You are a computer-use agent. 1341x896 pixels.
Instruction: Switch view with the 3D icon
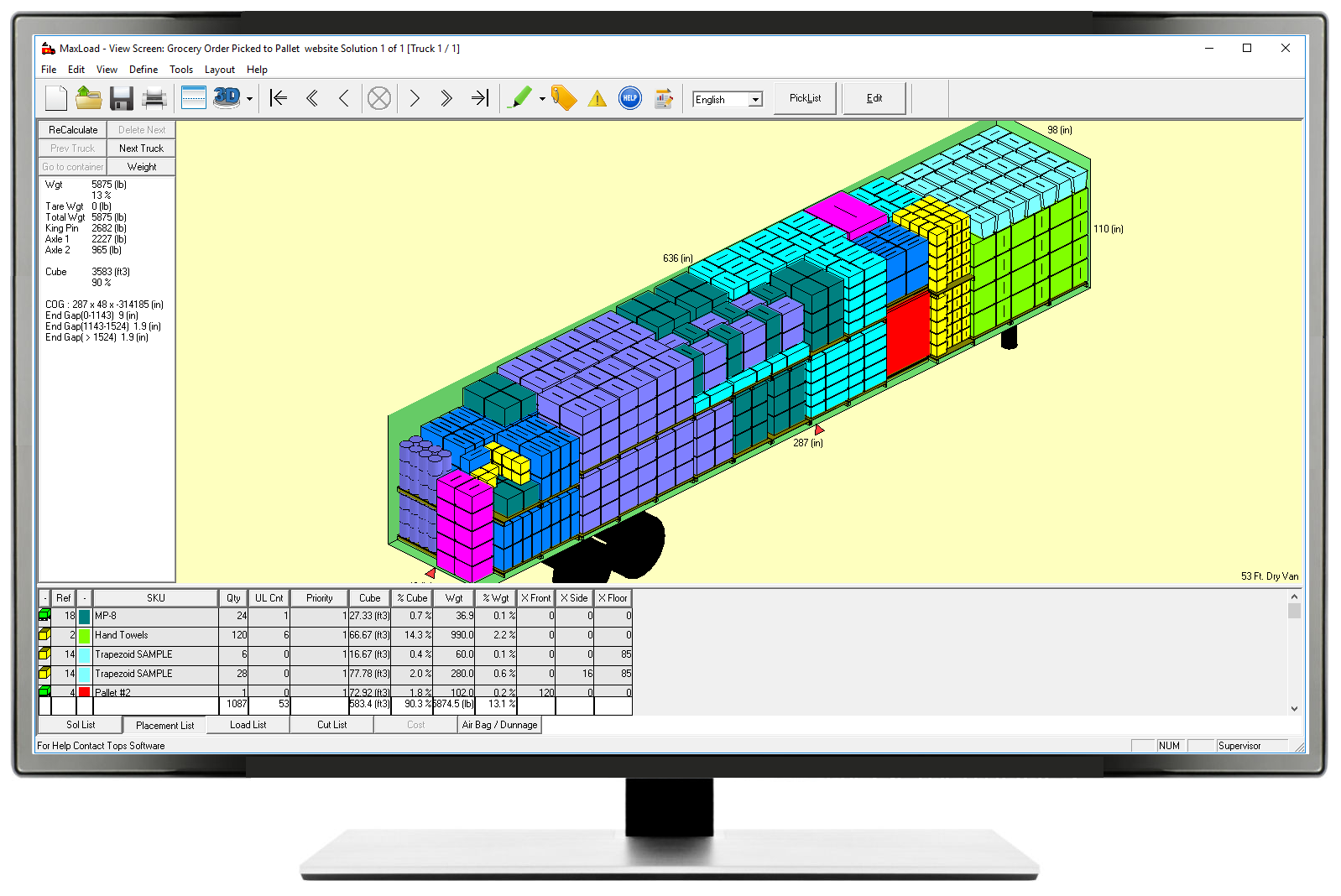click(227, 98)
